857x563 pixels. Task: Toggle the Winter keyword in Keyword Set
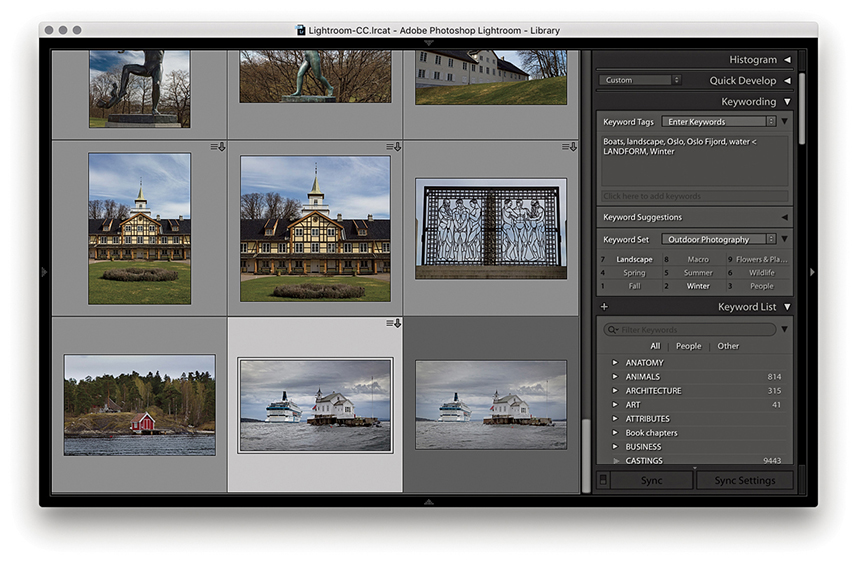698,286
